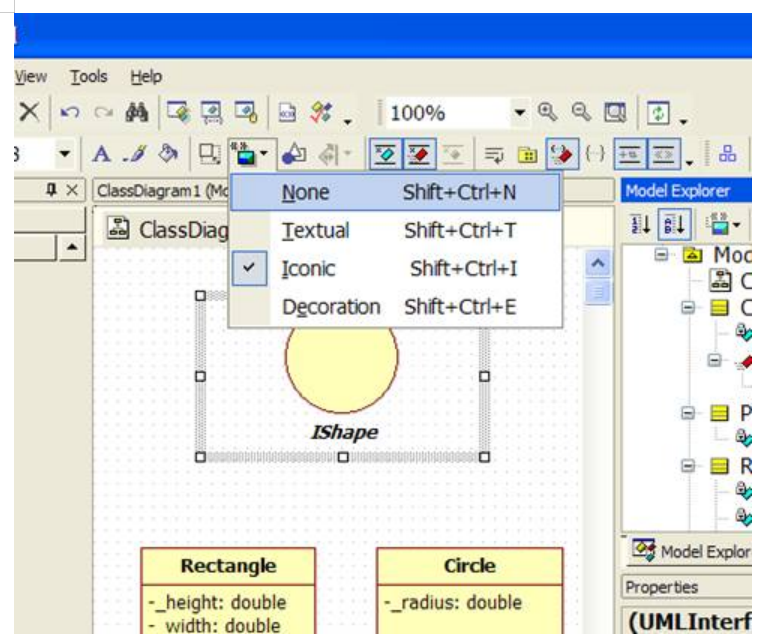Open the zoom percentage dropdown
The image size is (772, 642).
(519, 112)
